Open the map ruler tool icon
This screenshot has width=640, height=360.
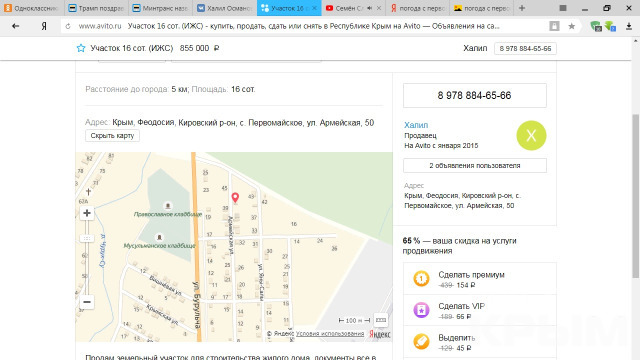pos(381,320)
